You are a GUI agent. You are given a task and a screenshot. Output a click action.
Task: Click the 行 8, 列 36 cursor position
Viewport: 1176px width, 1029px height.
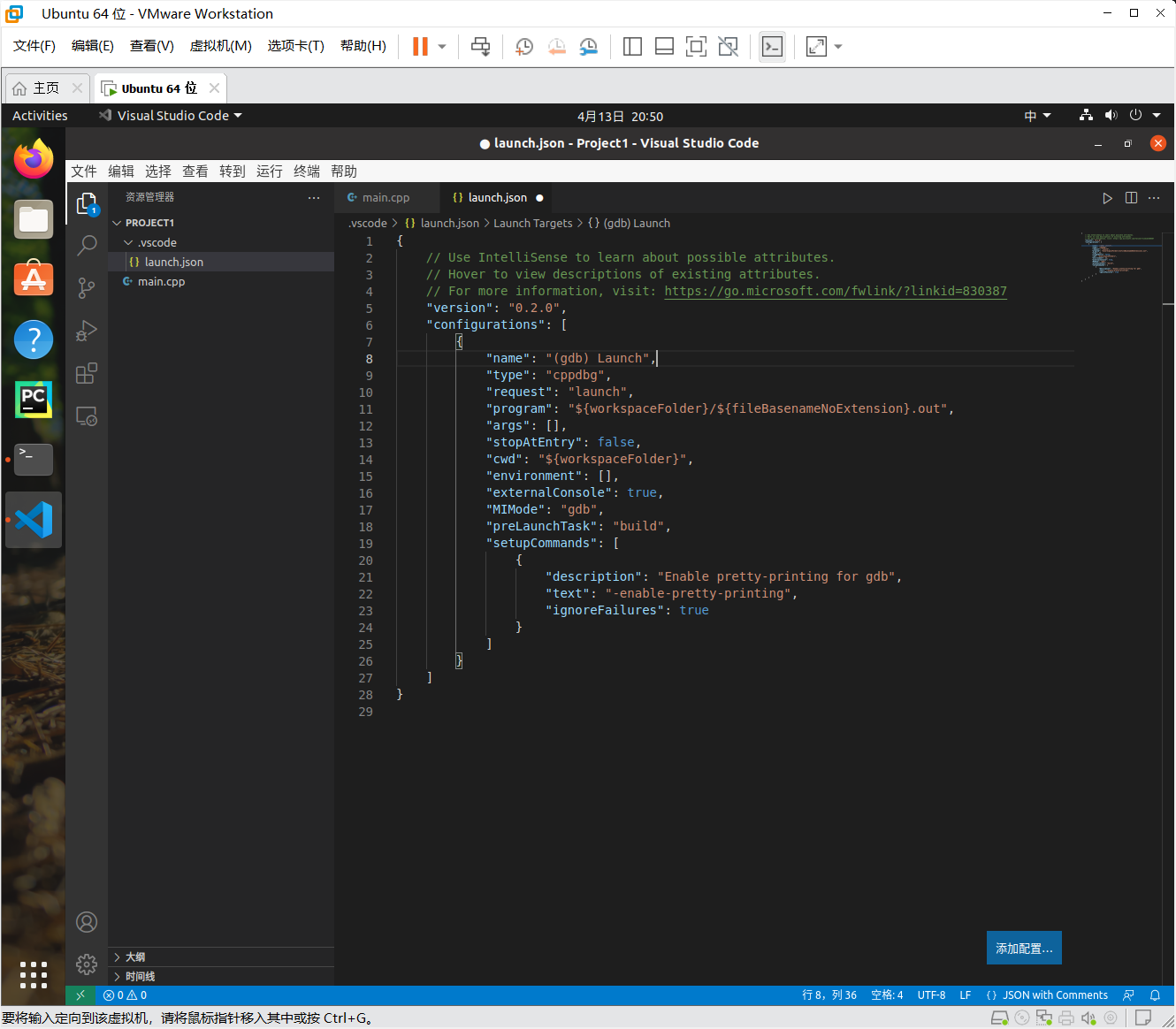tap(829, 995)
